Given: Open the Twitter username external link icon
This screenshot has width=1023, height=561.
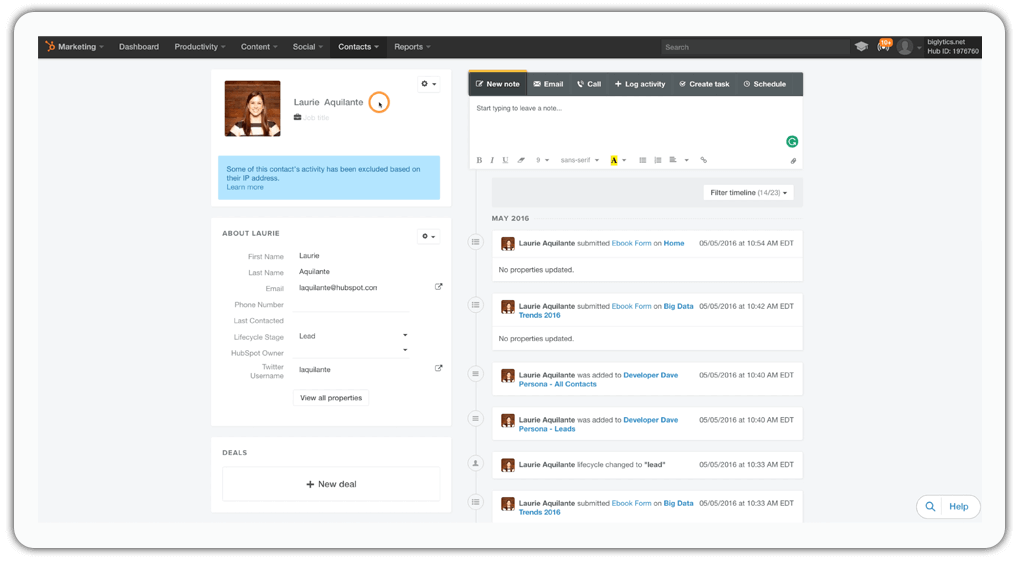Looking at the screenshot, I should (x=438, y=368).
